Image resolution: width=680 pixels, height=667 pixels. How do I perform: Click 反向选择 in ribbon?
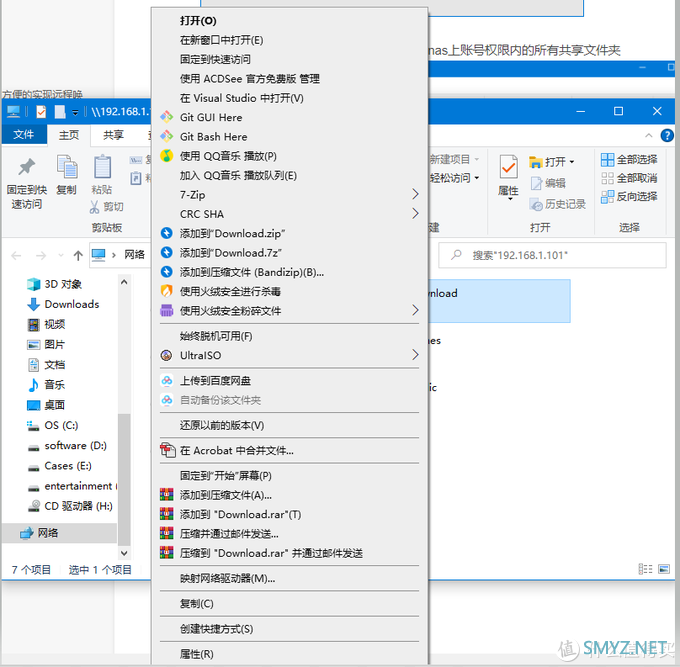pyautogui.click(x=629, y=196)
